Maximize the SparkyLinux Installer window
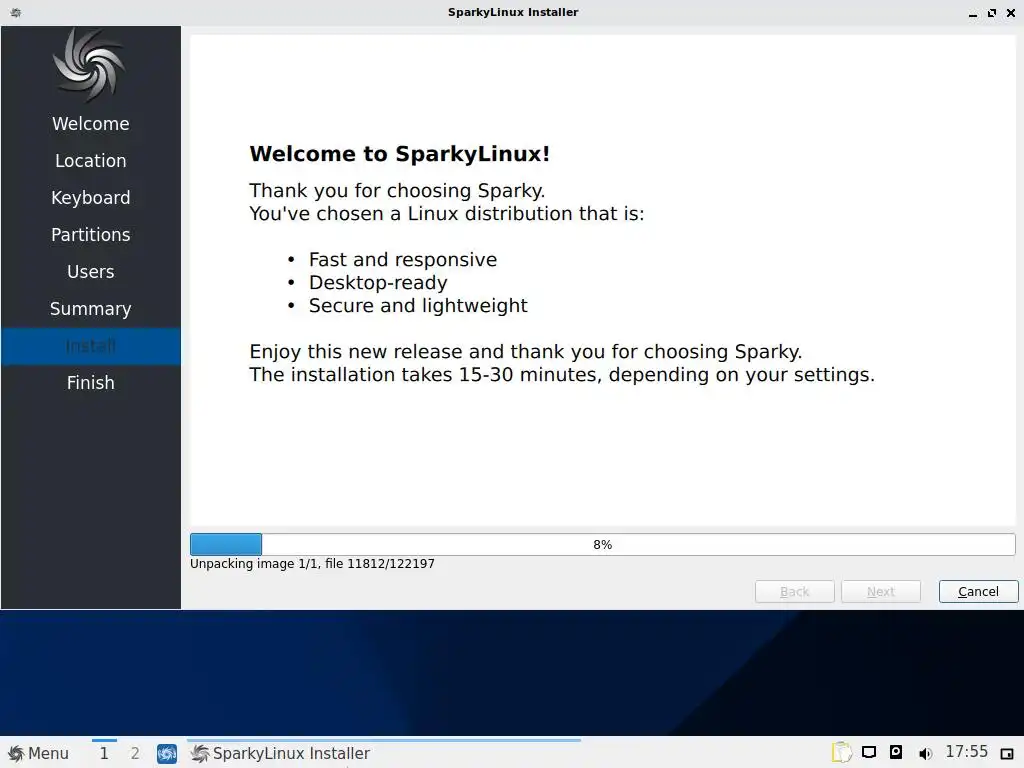The height and width of the screenshot is (768, 1024). (x=991, y=13)
